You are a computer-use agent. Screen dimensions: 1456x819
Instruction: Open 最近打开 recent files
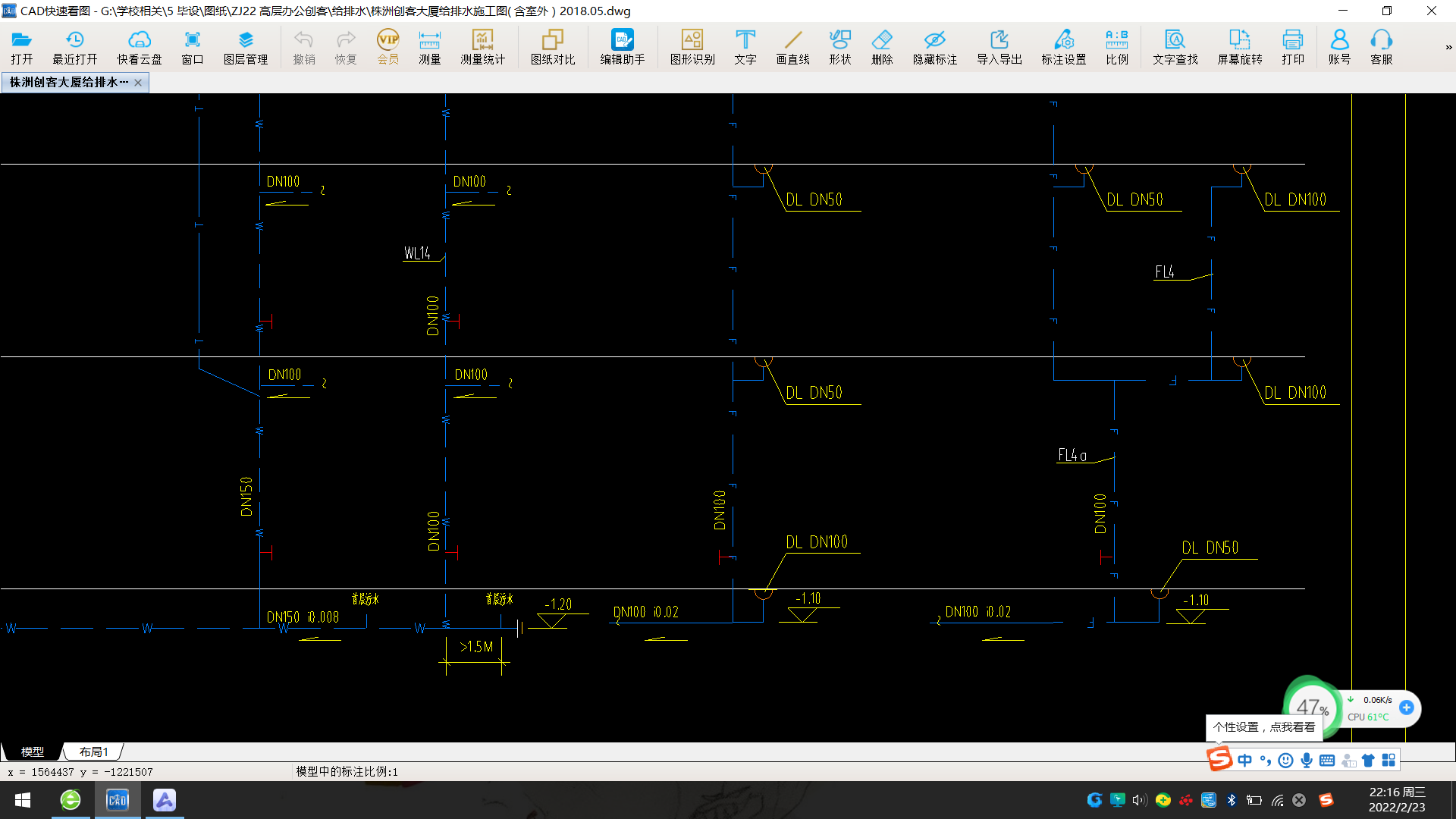pyautogui.click(x=74, y=47)
